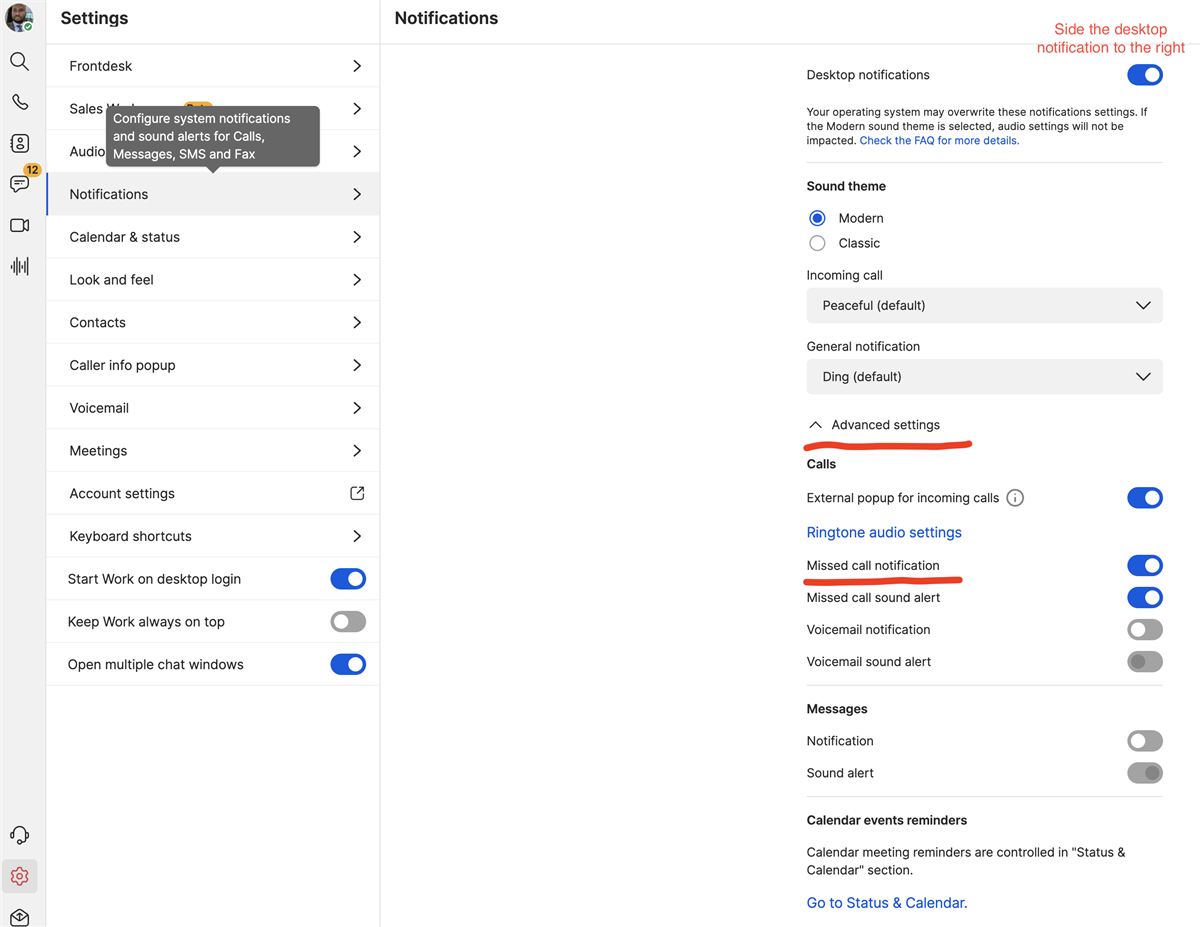The image size is (1200, 927).
Task: Open the help headset icon near bottom
Action: 19,834
